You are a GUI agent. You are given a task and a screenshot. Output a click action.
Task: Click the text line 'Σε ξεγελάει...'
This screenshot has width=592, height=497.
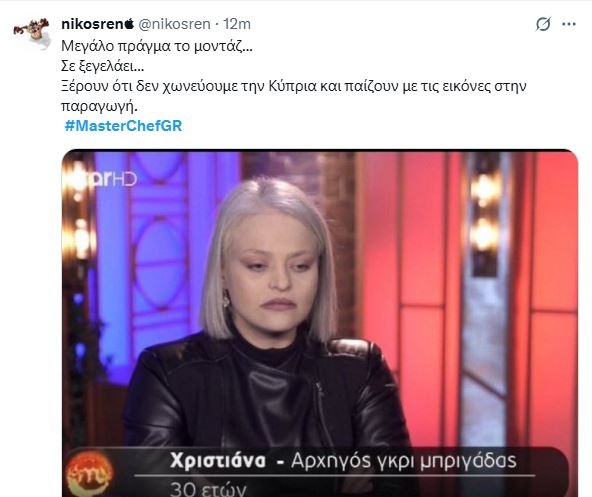click(x=102, y=66)
